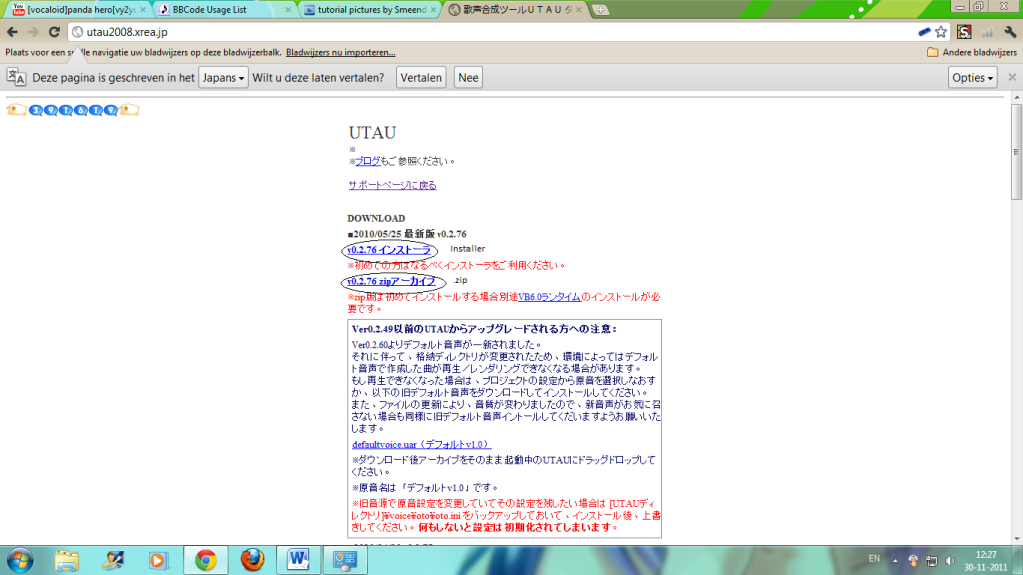The width and height of the screenshot is (1023, 575).
Task: Open Google Chrome taskbar icon
Action: tap(206, 561)
